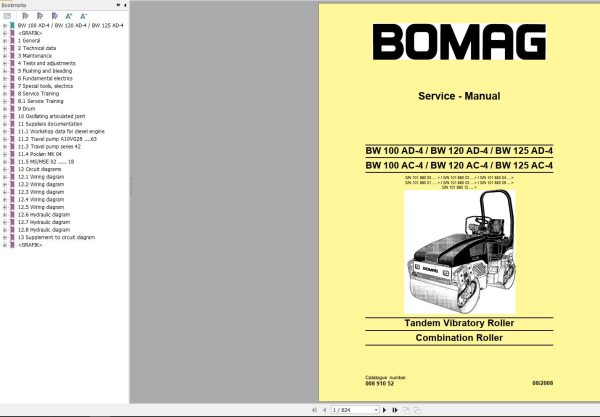
Task: Open bookmark 8.1 Service Training
Action: (x=41, y=101)
